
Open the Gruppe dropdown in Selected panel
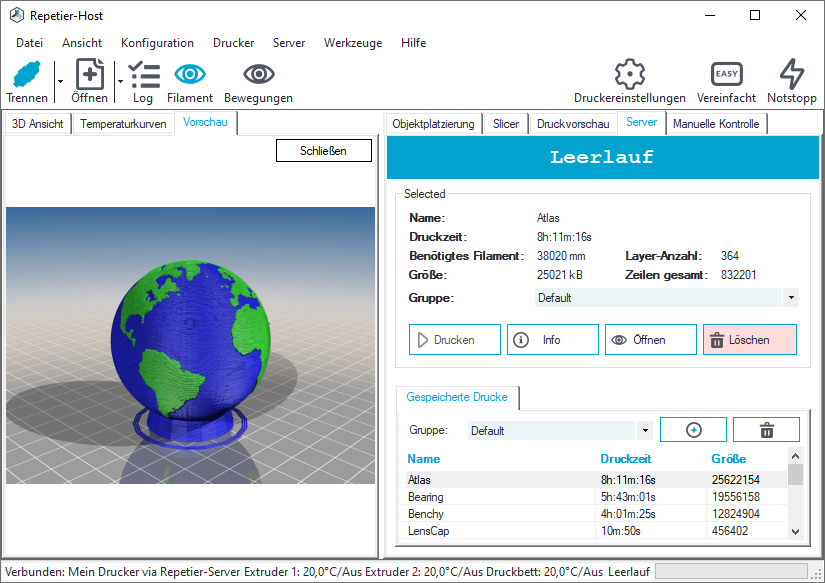click(x=667, y=298)
